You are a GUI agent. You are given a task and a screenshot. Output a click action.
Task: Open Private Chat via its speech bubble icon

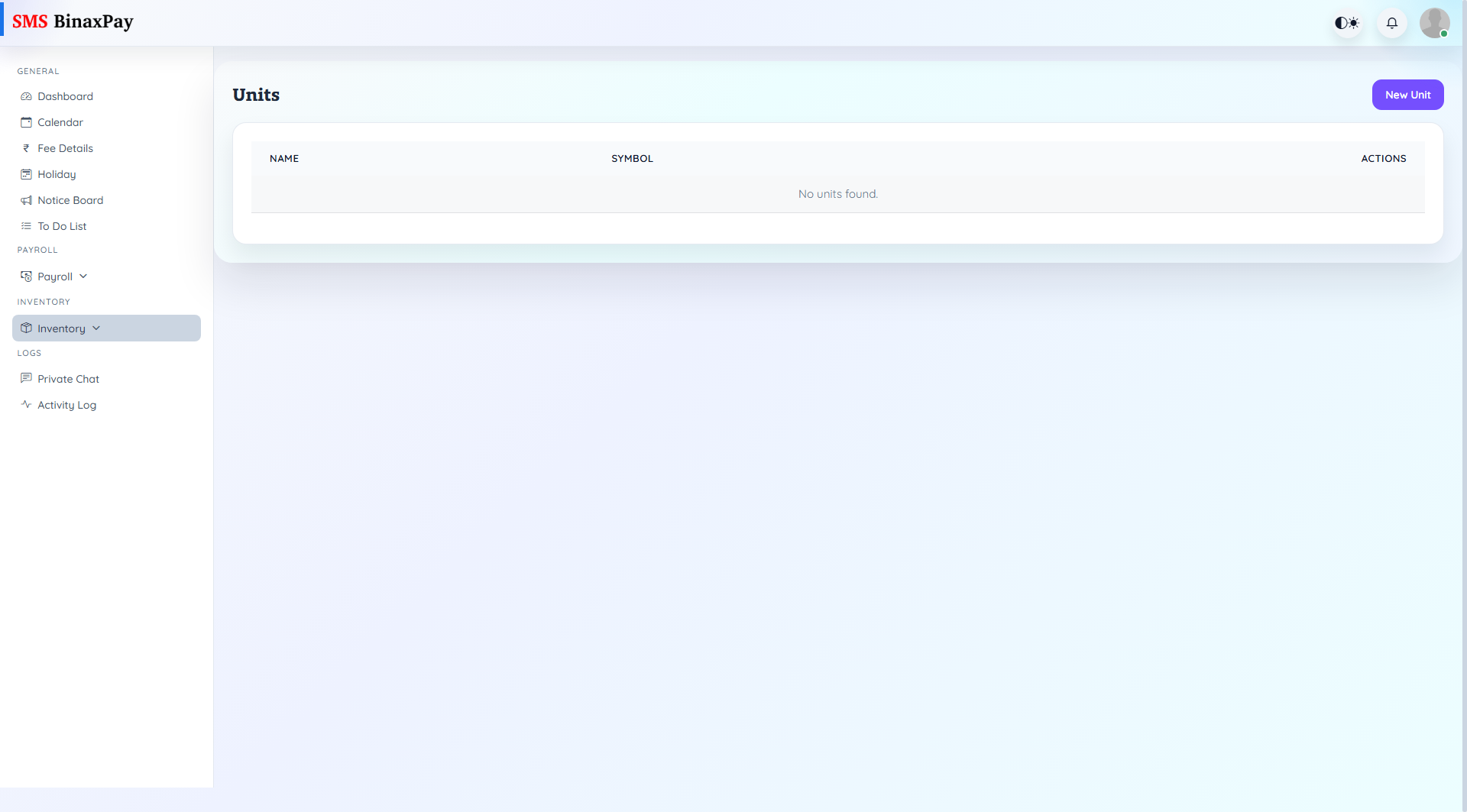26,379
